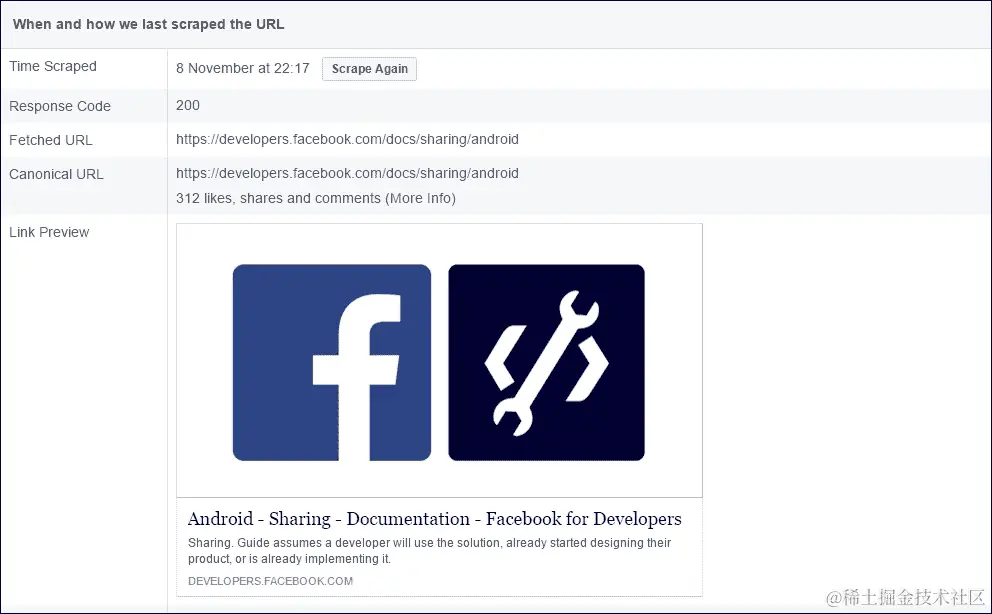992x614 pixels.
Task: Open the More Info link
Action: pos(421,199)
